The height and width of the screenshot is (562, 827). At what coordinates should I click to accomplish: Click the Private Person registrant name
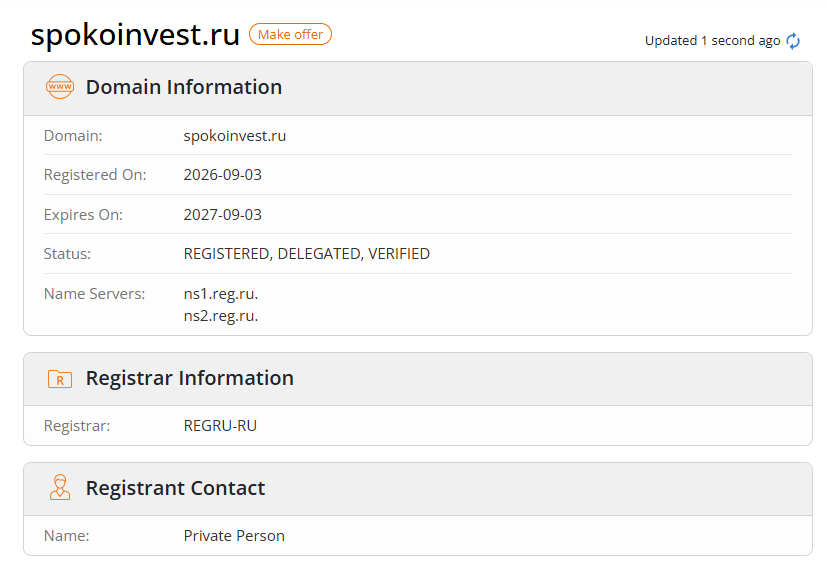click(x=234, y=536)
